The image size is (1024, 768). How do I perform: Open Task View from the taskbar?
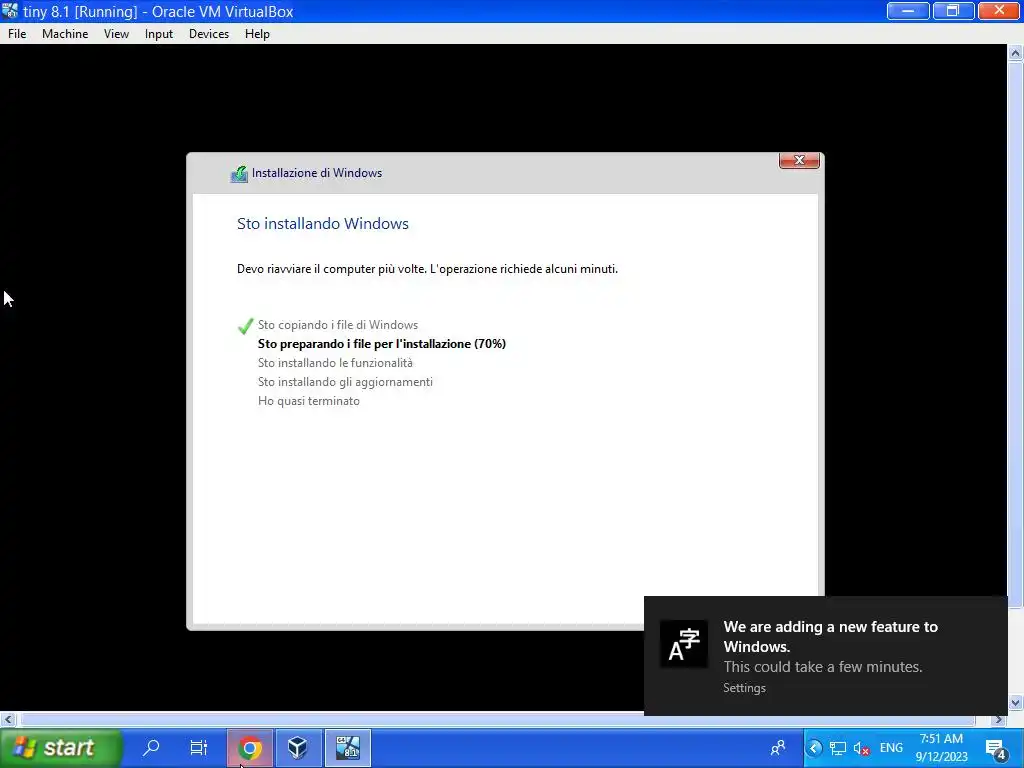199,748
